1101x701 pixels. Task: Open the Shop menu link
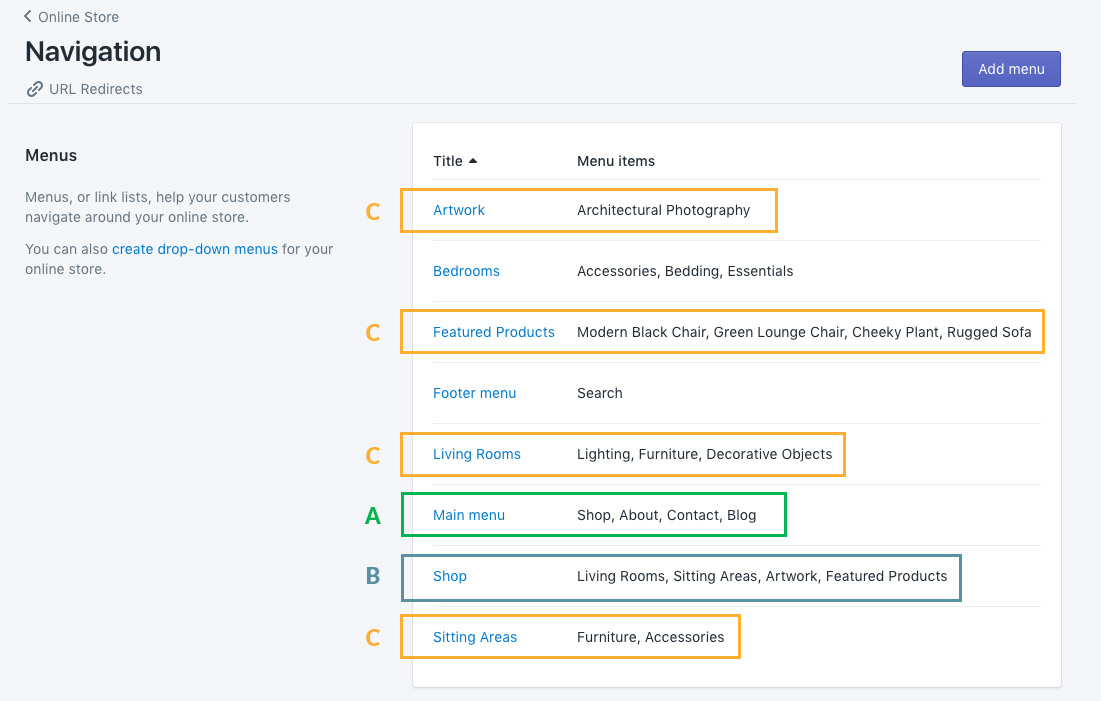click(x=450, y=576)
